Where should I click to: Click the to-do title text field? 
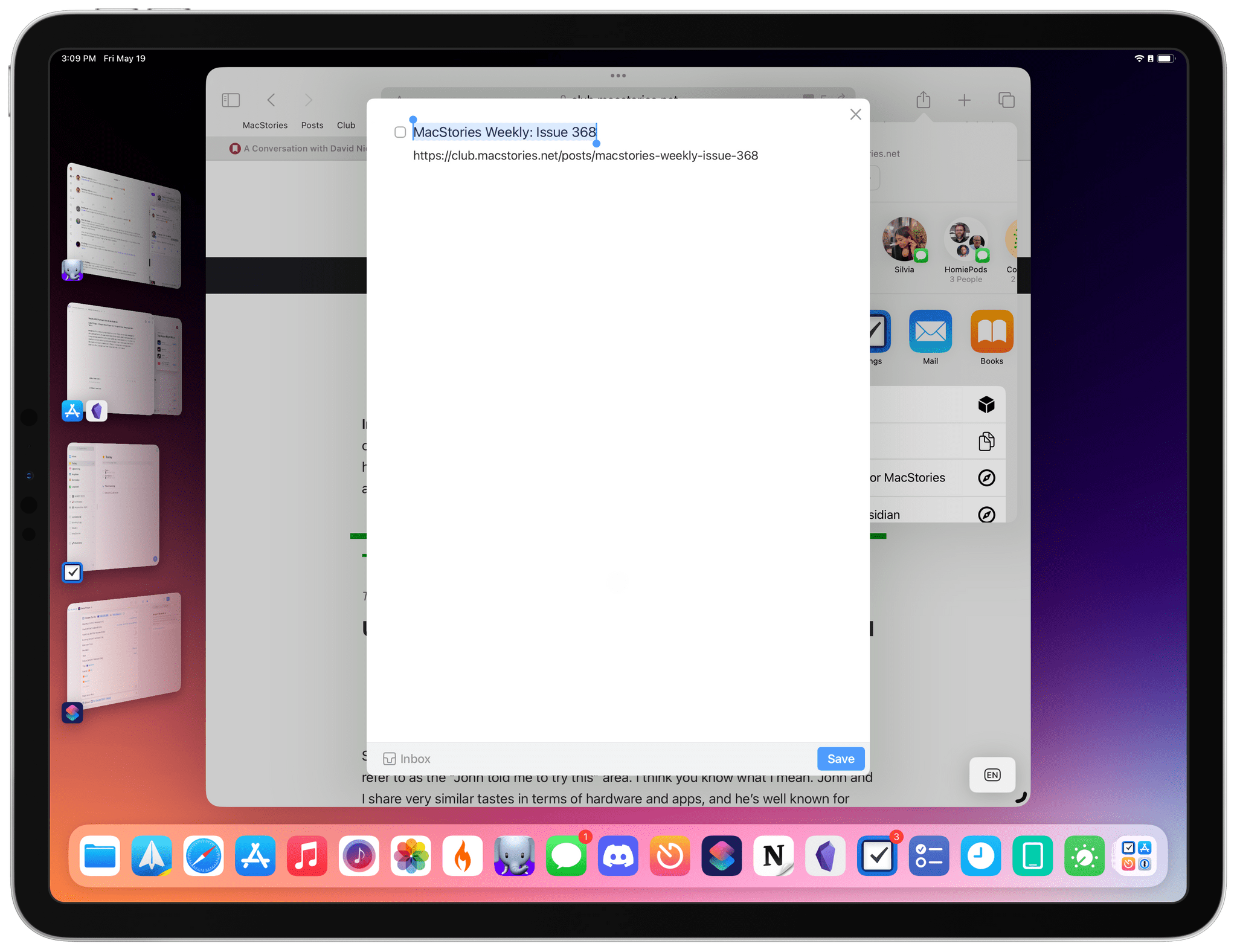504,132
